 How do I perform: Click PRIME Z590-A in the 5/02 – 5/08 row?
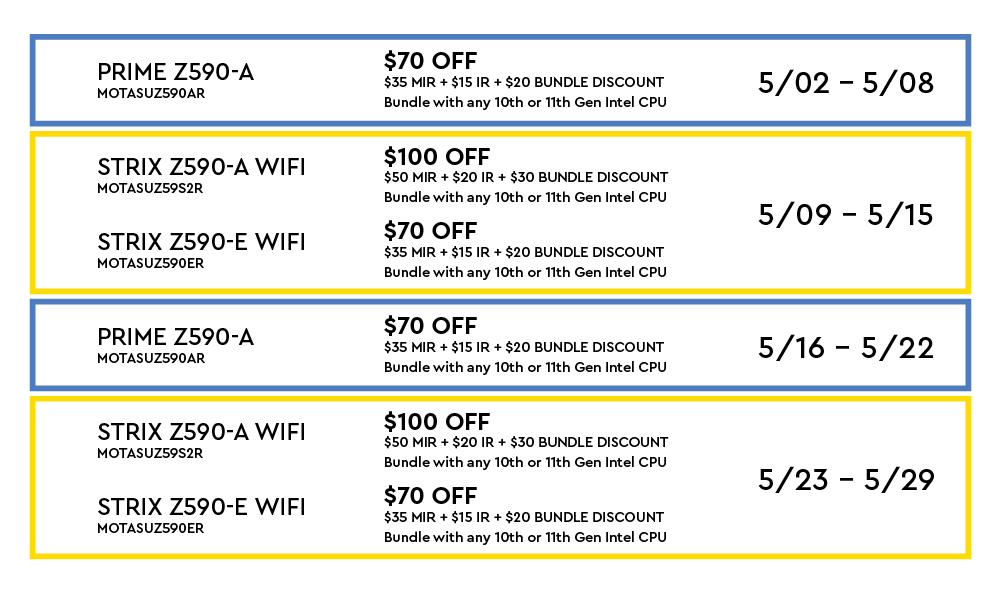pos(175,71)
